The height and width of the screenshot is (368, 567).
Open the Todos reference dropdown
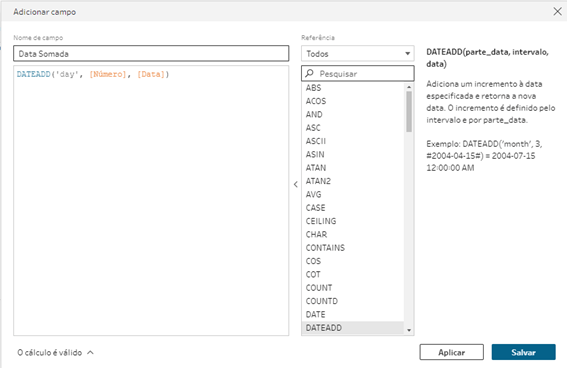[x=358, y=54]
